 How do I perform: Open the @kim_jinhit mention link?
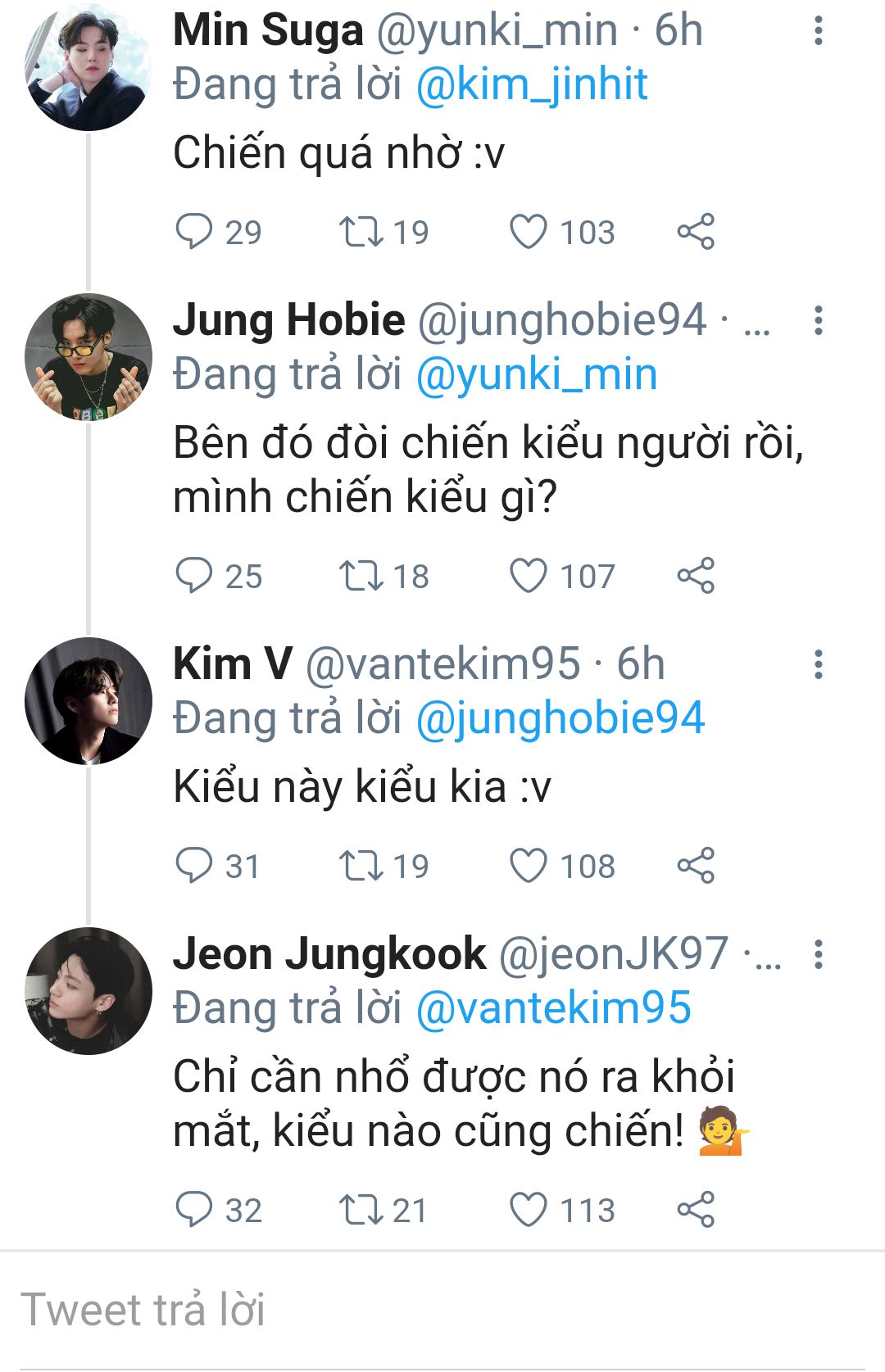click(532, 84)
